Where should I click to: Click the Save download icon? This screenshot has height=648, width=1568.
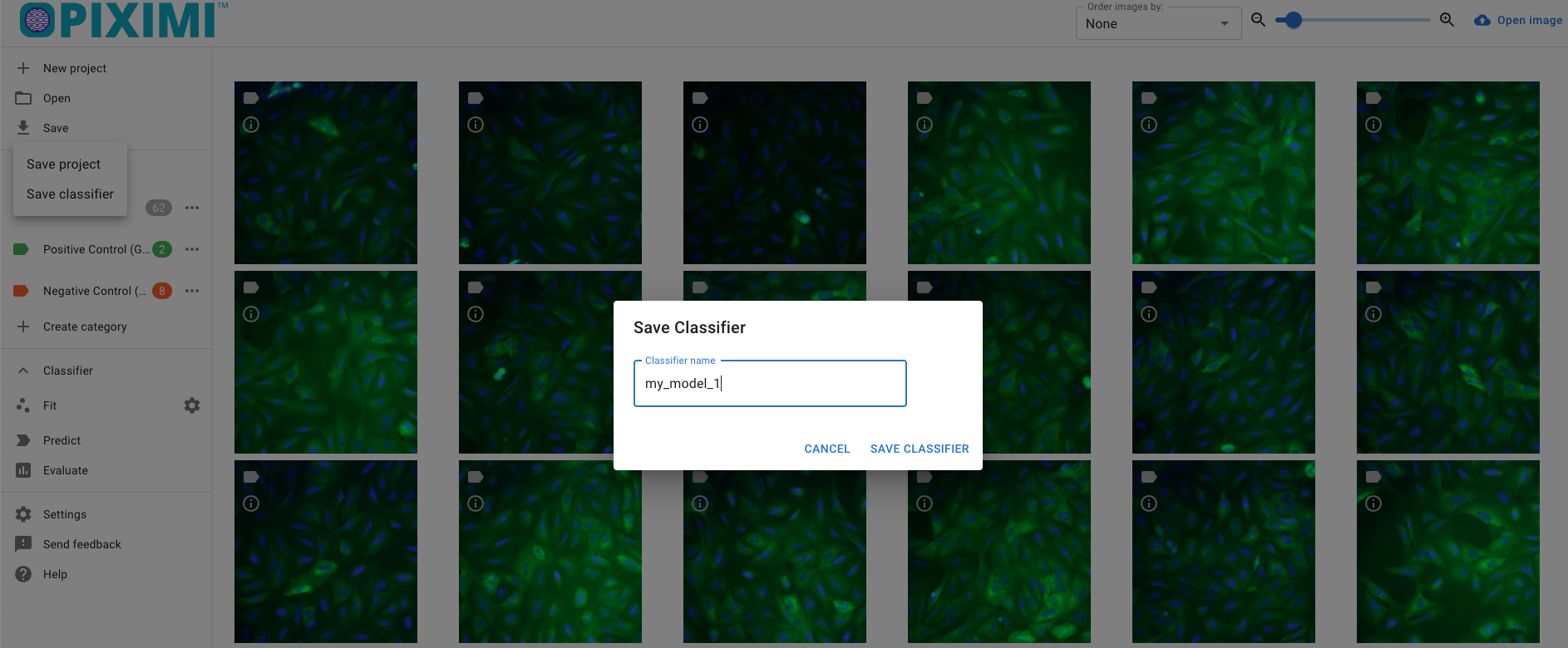pos(23,128)
